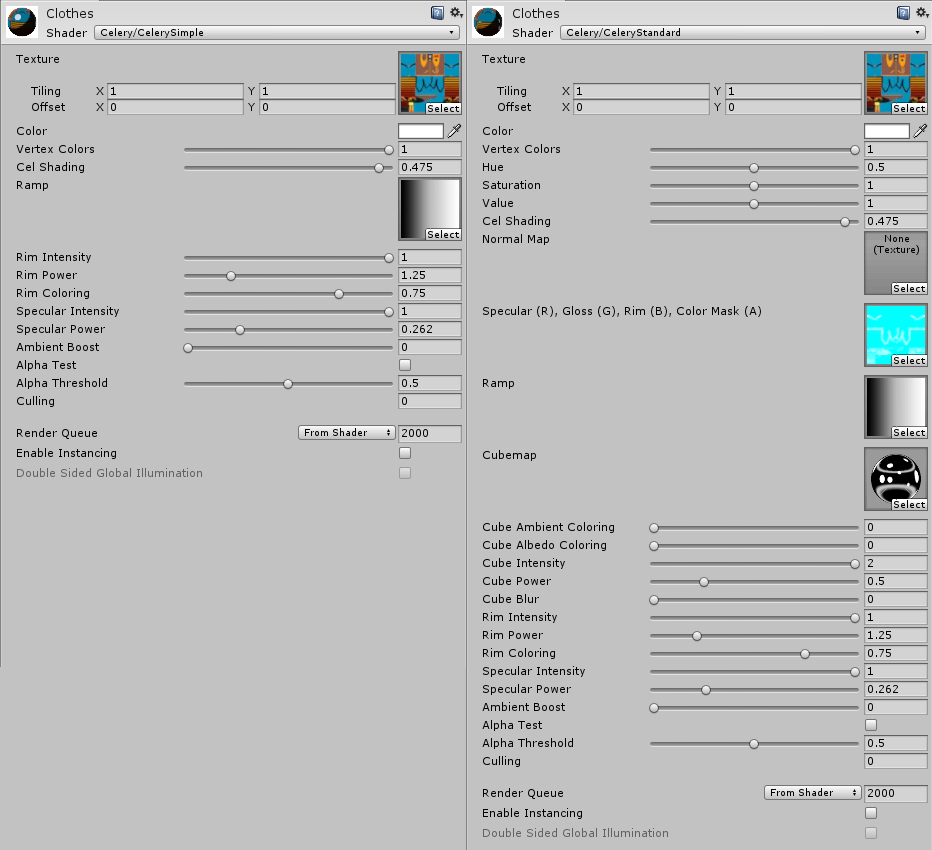Click Cubemap sphere thumbnail
932x850 pixels.
896,479
